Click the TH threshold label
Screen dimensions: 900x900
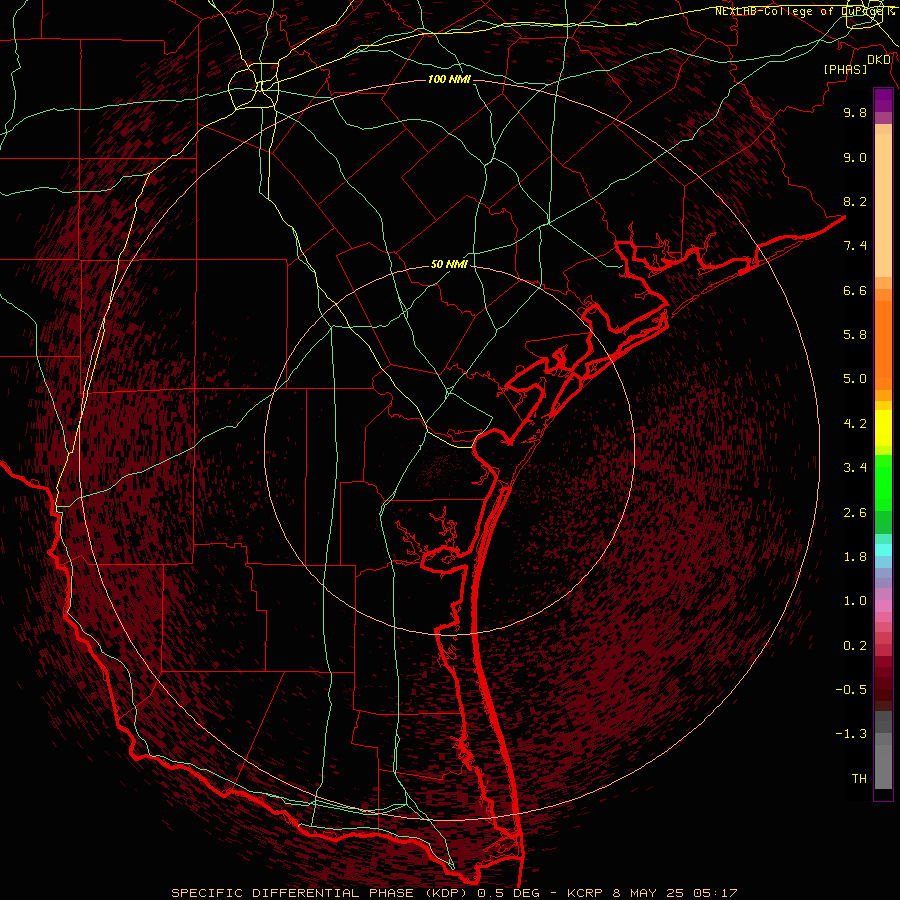(x=859, y=779)
